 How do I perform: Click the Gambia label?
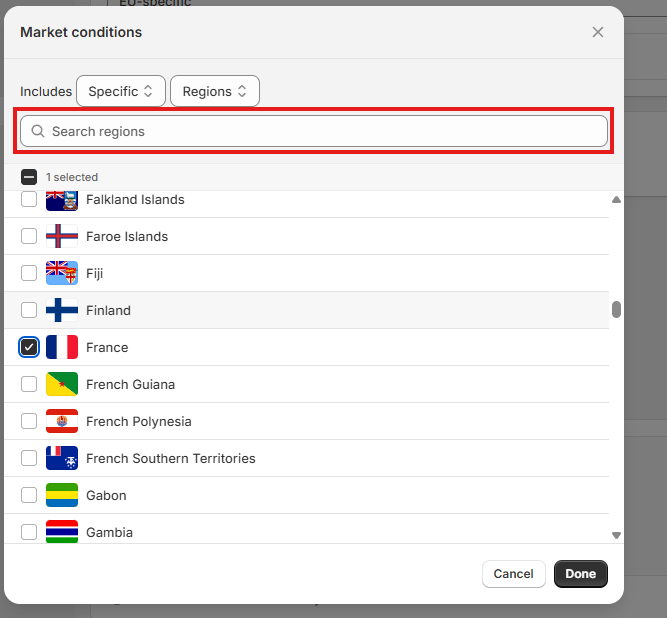[x=109, y=533]
